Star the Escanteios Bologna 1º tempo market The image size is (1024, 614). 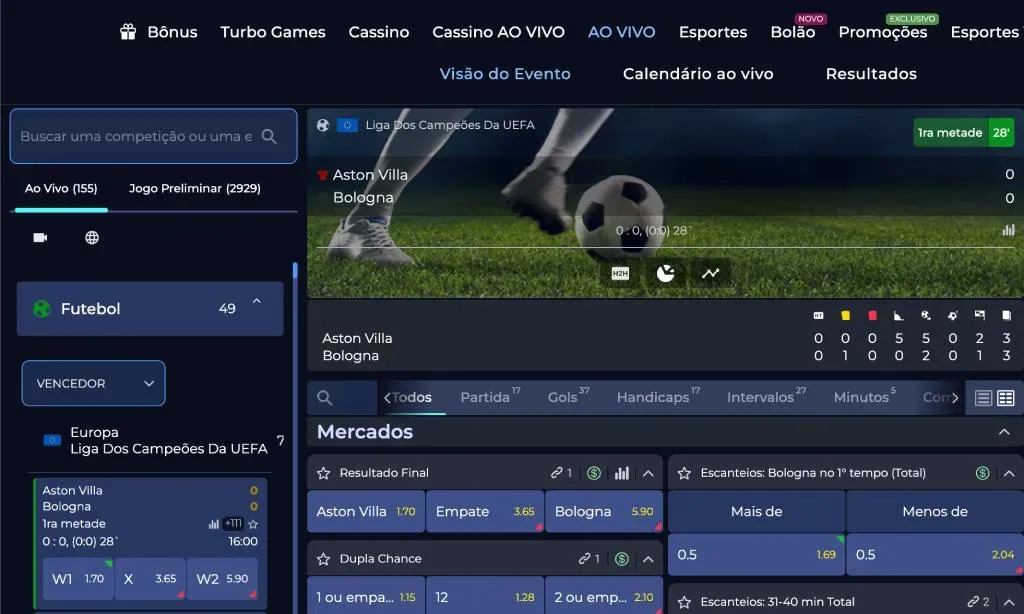tap(684, 474)
